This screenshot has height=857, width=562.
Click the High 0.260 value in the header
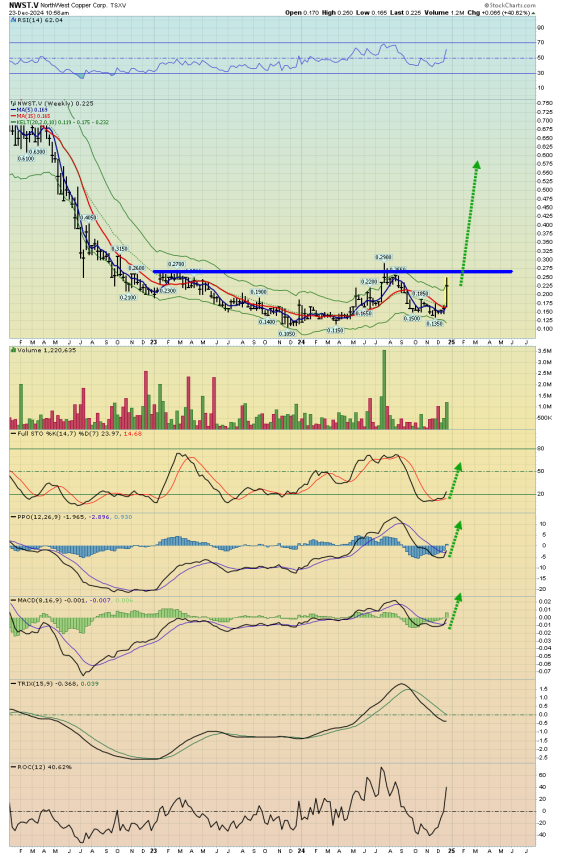point(337,12)
